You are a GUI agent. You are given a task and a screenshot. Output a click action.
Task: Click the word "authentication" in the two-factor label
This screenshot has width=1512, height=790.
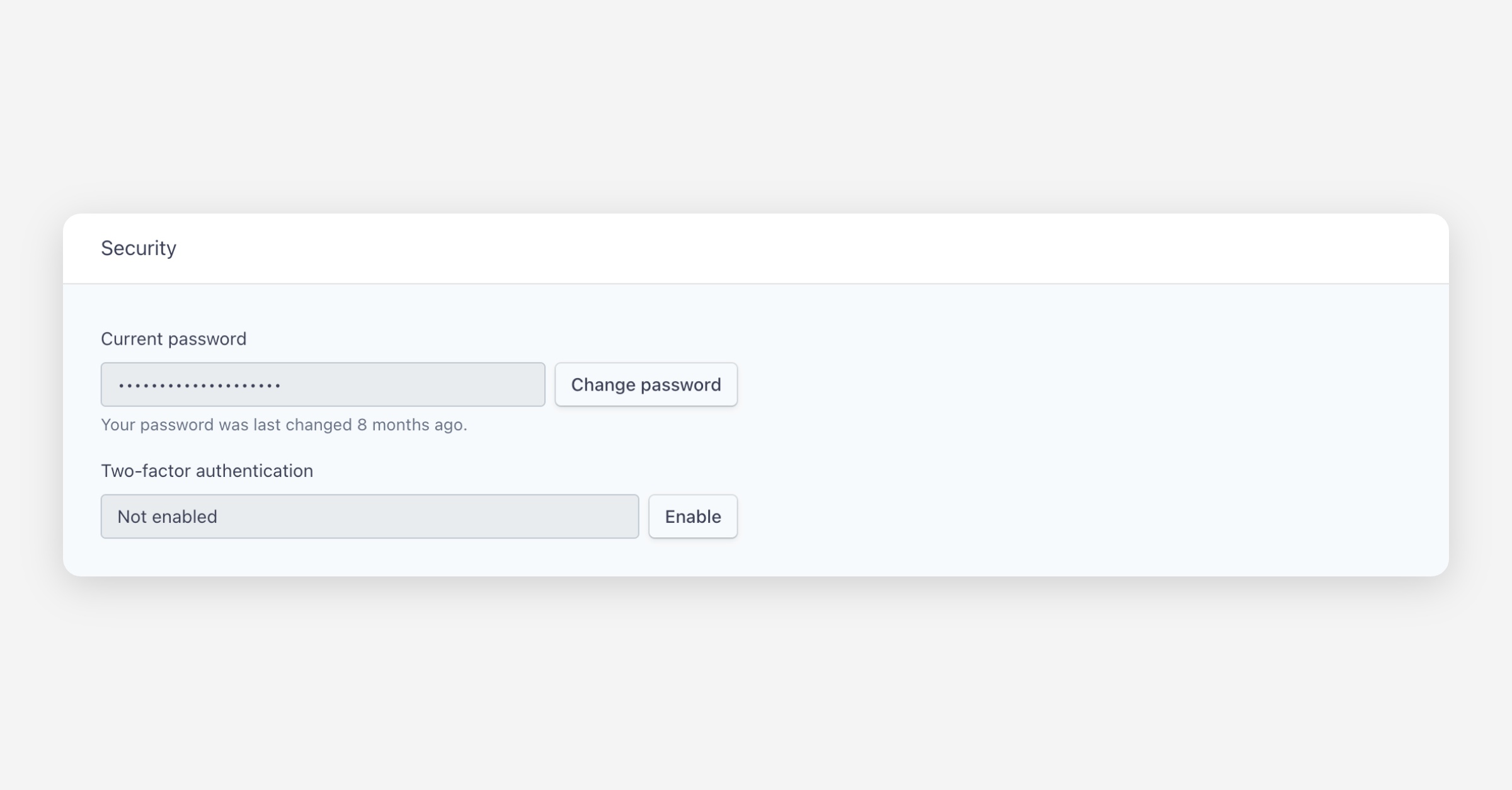pos(255,471)
